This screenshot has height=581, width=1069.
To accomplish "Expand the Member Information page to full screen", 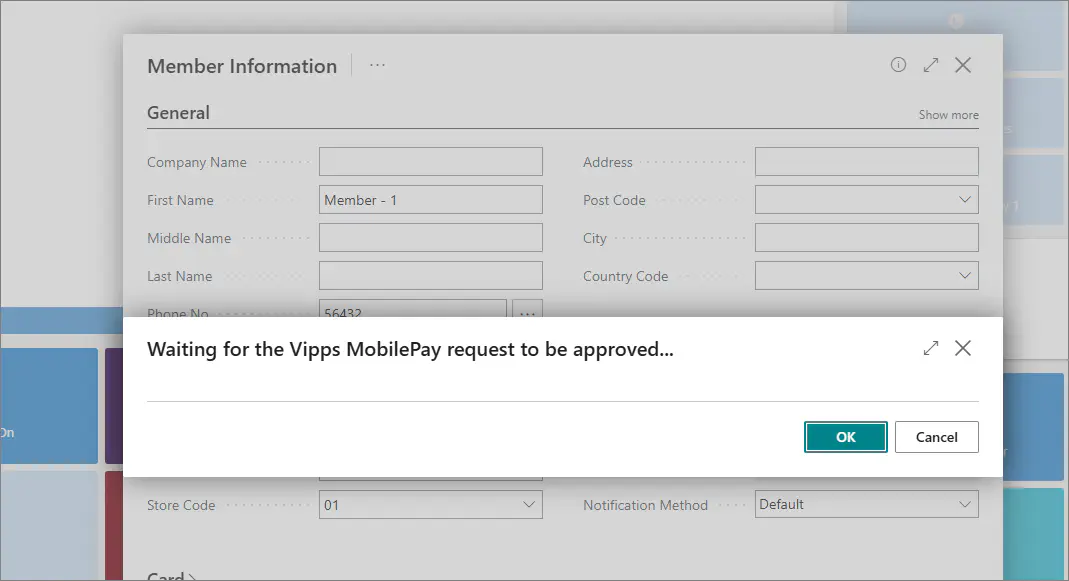I will click(931, 65).
